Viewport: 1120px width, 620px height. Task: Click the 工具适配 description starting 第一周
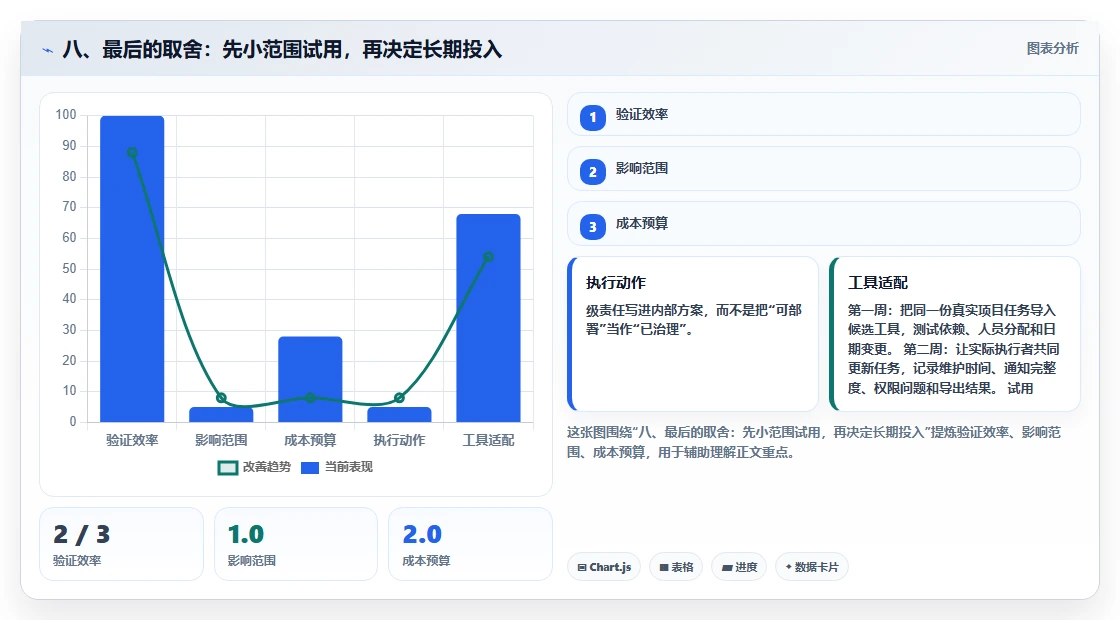click(x=954, y=349)
